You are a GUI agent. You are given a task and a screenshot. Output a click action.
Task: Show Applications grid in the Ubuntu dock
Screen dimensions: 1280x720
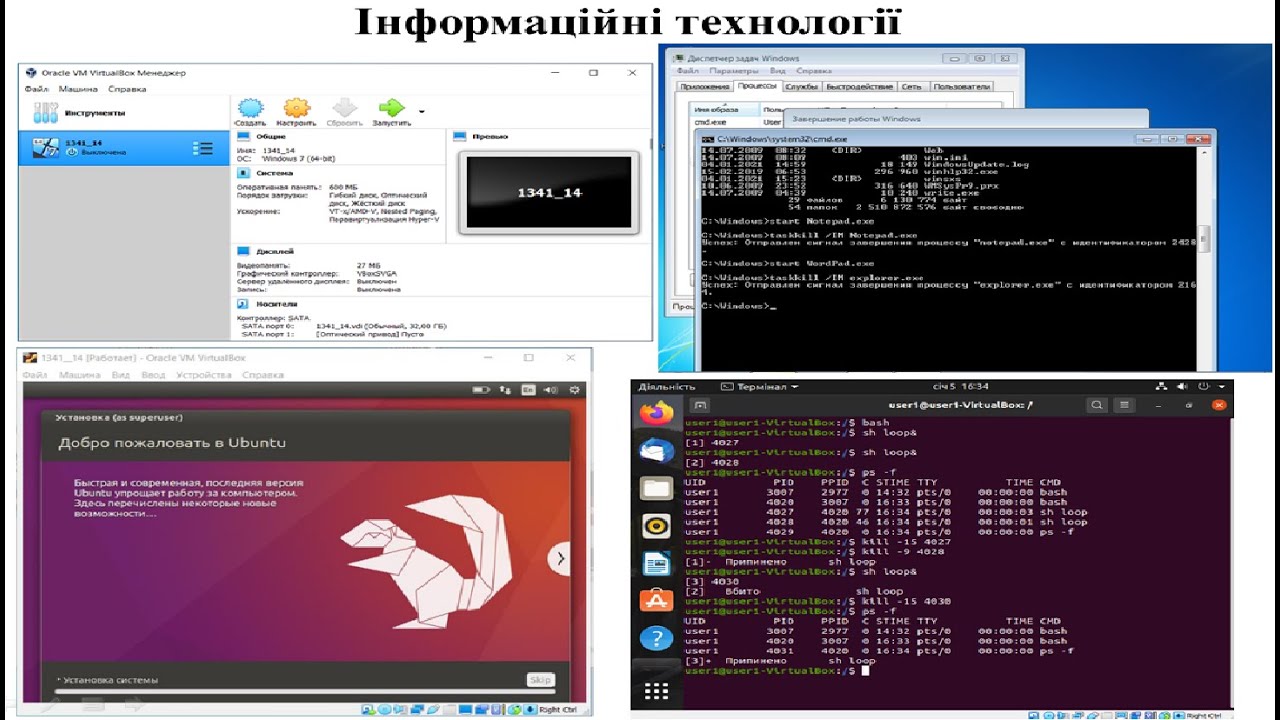point(656,691)
